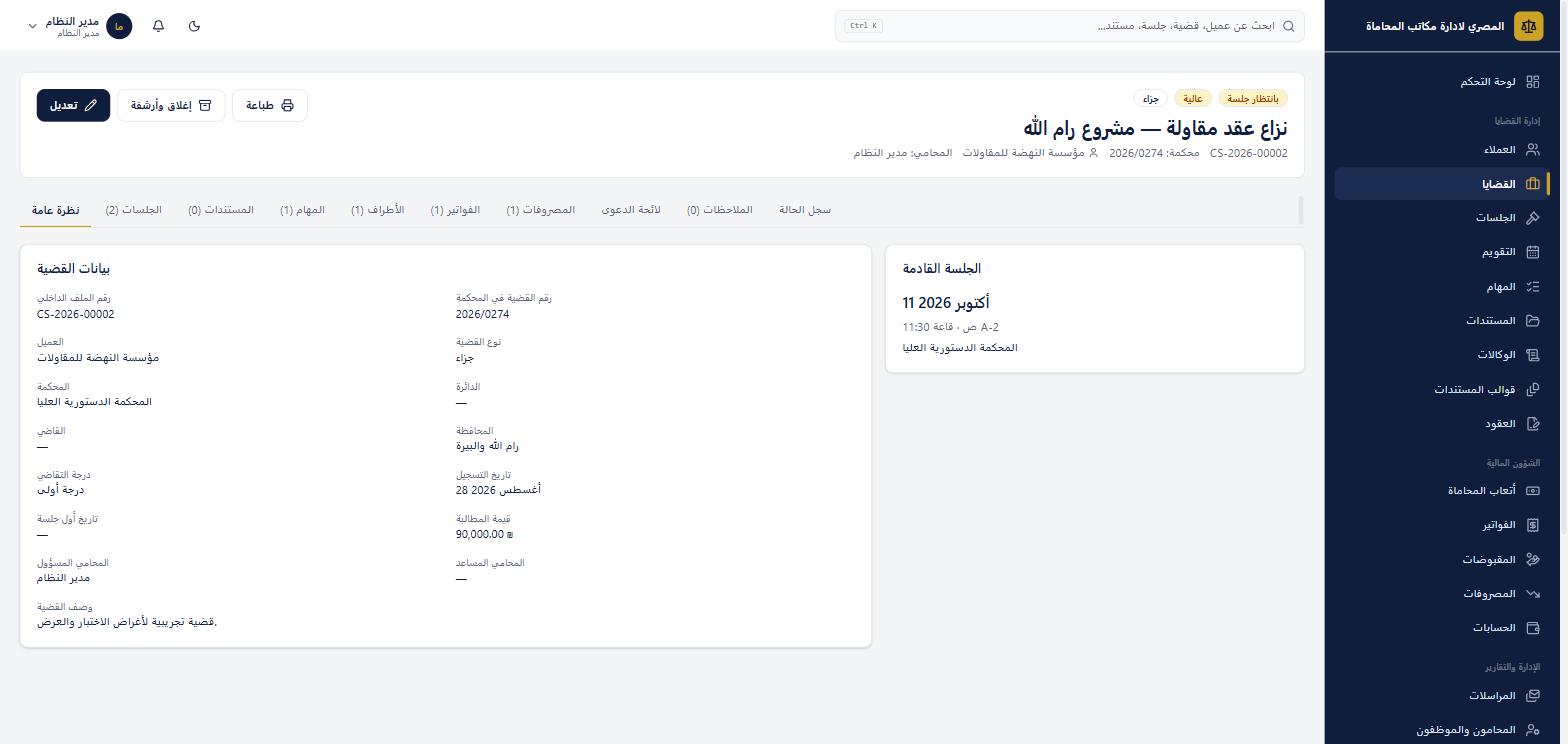Click the عالية priority badge
Screen dimensions: 1568x744
pos(1193,99)
